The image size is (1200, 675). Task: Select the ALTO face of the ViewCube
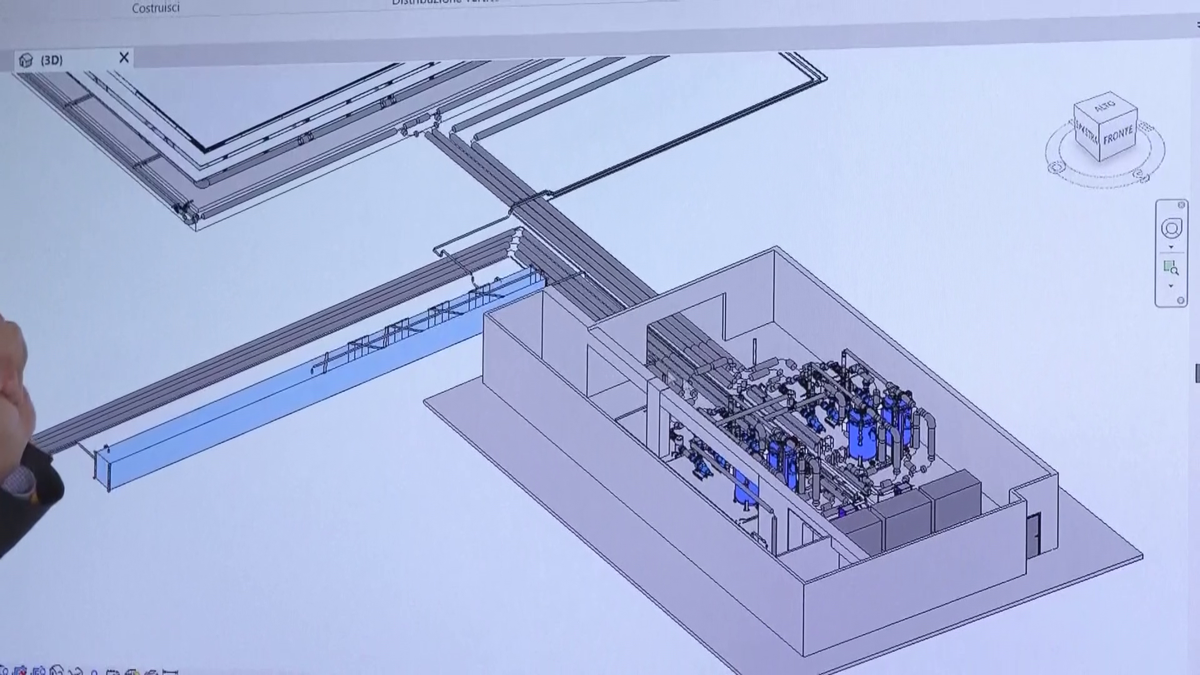1103,105
